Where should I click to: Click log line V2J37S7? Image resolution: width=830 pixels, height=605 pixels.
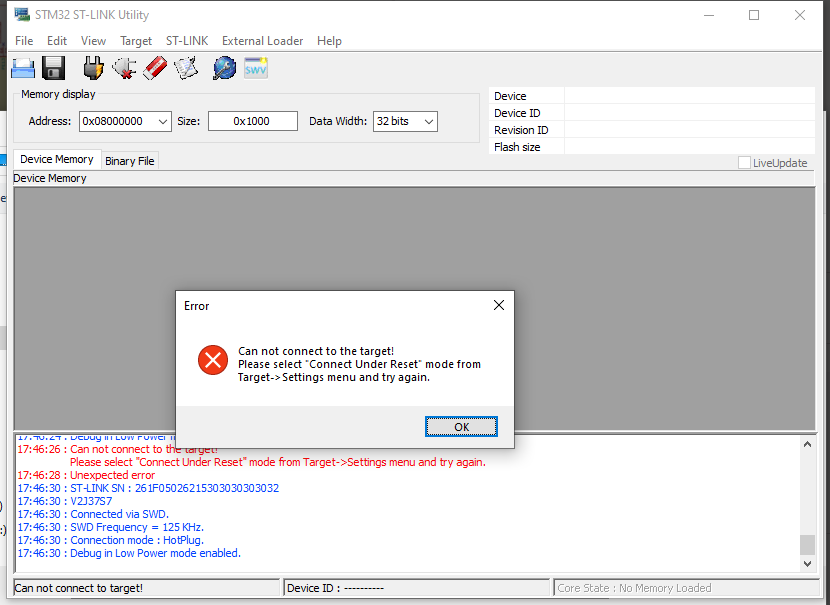pyautogui.click(x=65, y=501)
